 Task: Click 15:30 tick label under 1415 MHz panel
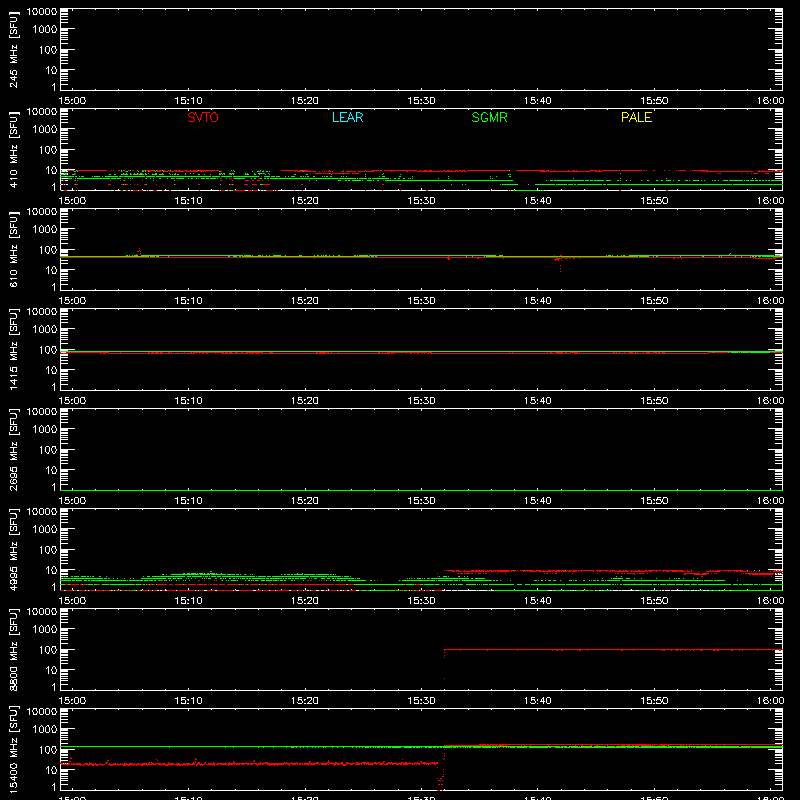(x=421, y=401)
